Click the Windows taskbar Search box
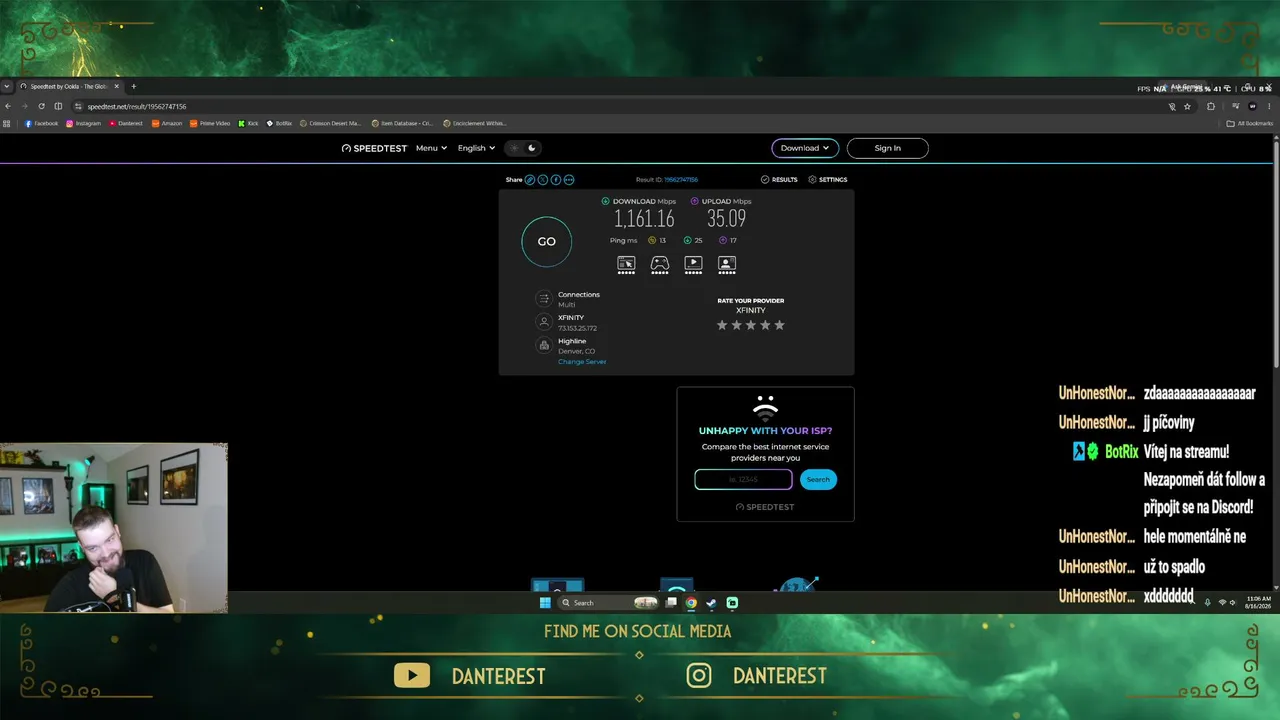This screenshot has height=720, width=1280. coord(608,603)
